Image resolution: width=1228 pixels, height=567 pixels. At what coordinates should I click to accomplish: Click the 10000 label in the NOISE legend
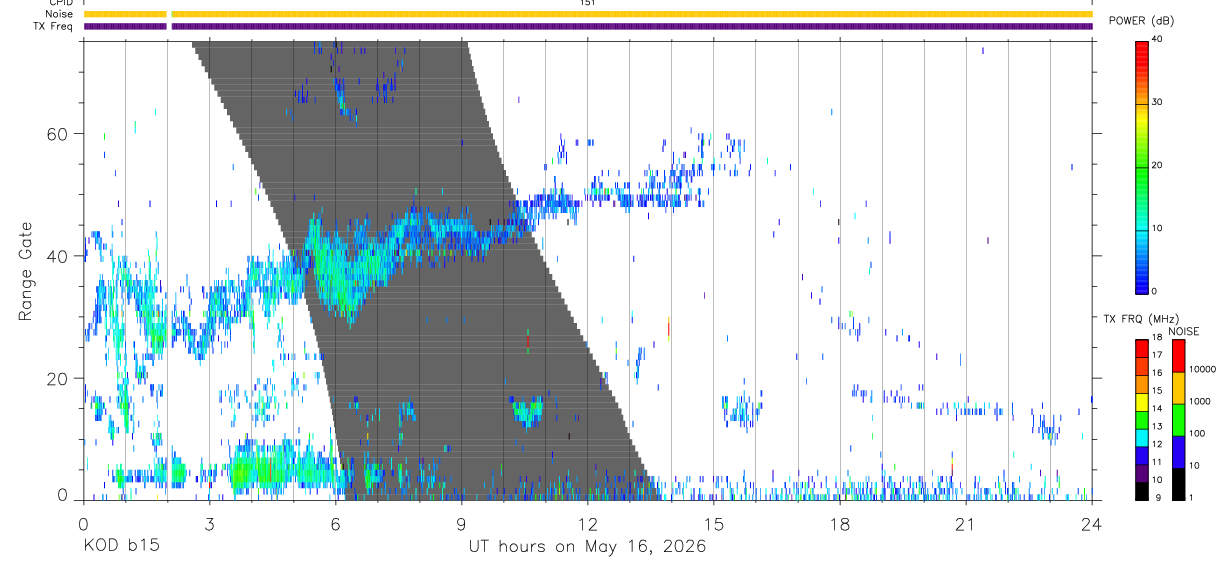click(x=1201, y=369)
